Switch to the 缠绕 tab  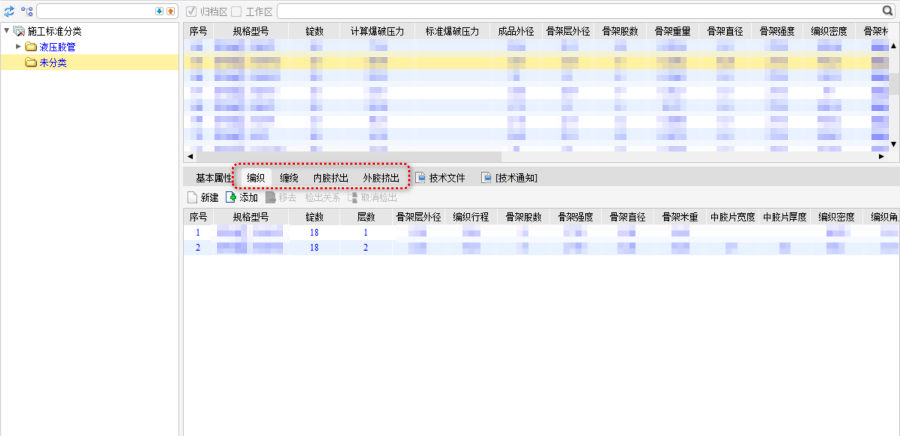click(x=289, y=178)
